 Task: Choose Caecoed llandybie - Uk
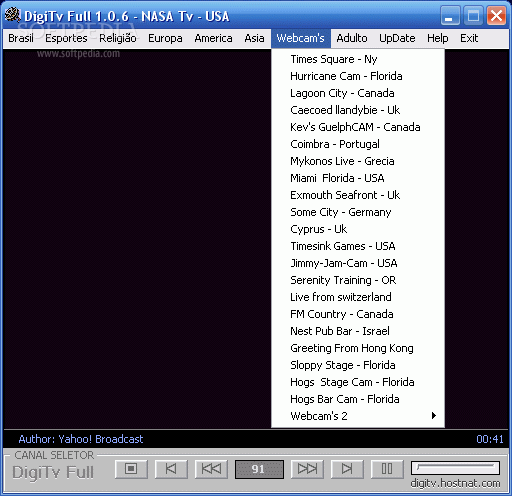(x=358, y=110)
